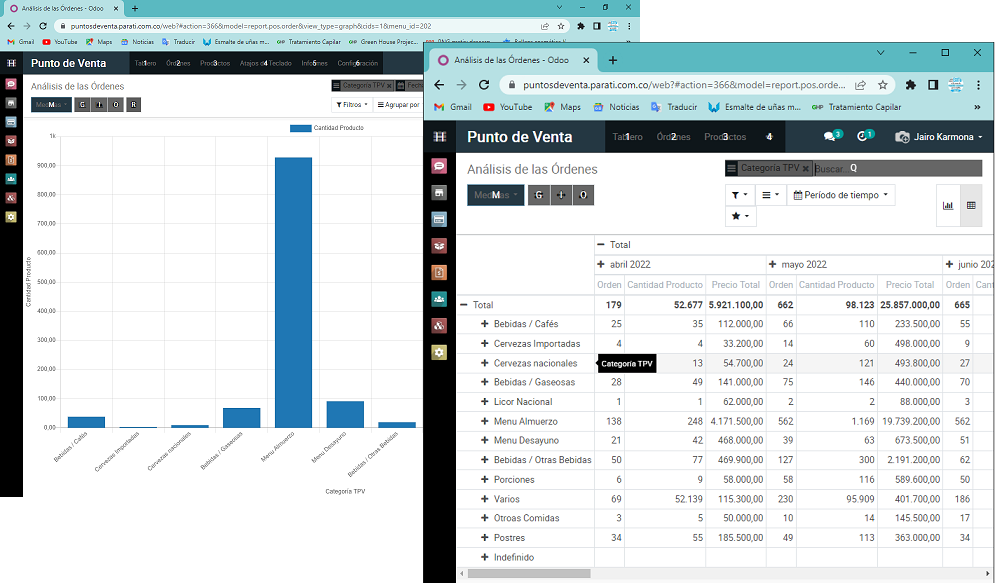This screenshot has height=583, width=996.
Task: Open the pink Discuss app in the front sidebar
Action: (439, 166)
